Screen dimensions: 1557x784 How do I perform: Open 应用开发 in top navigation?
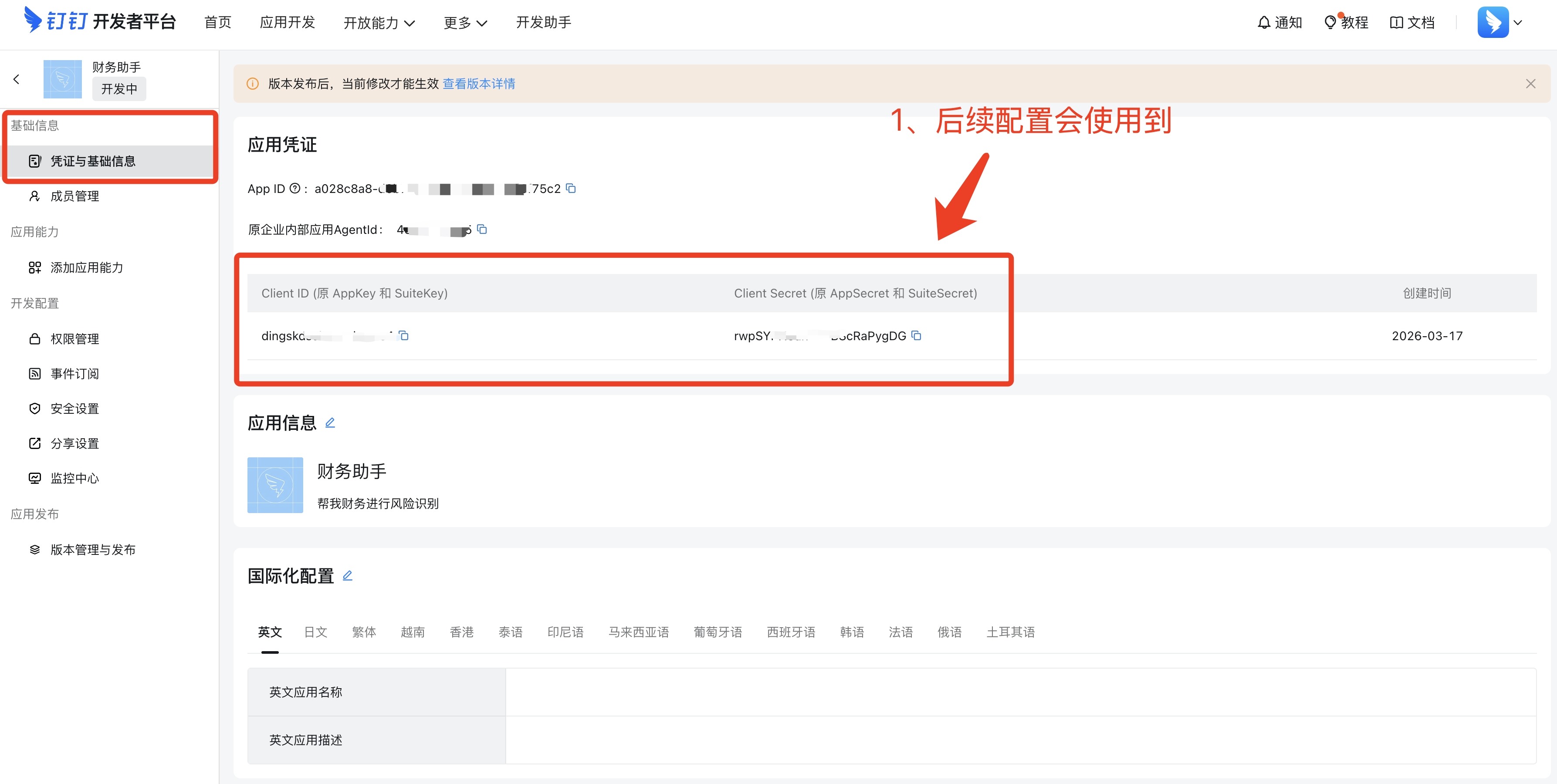coord(287,22)
